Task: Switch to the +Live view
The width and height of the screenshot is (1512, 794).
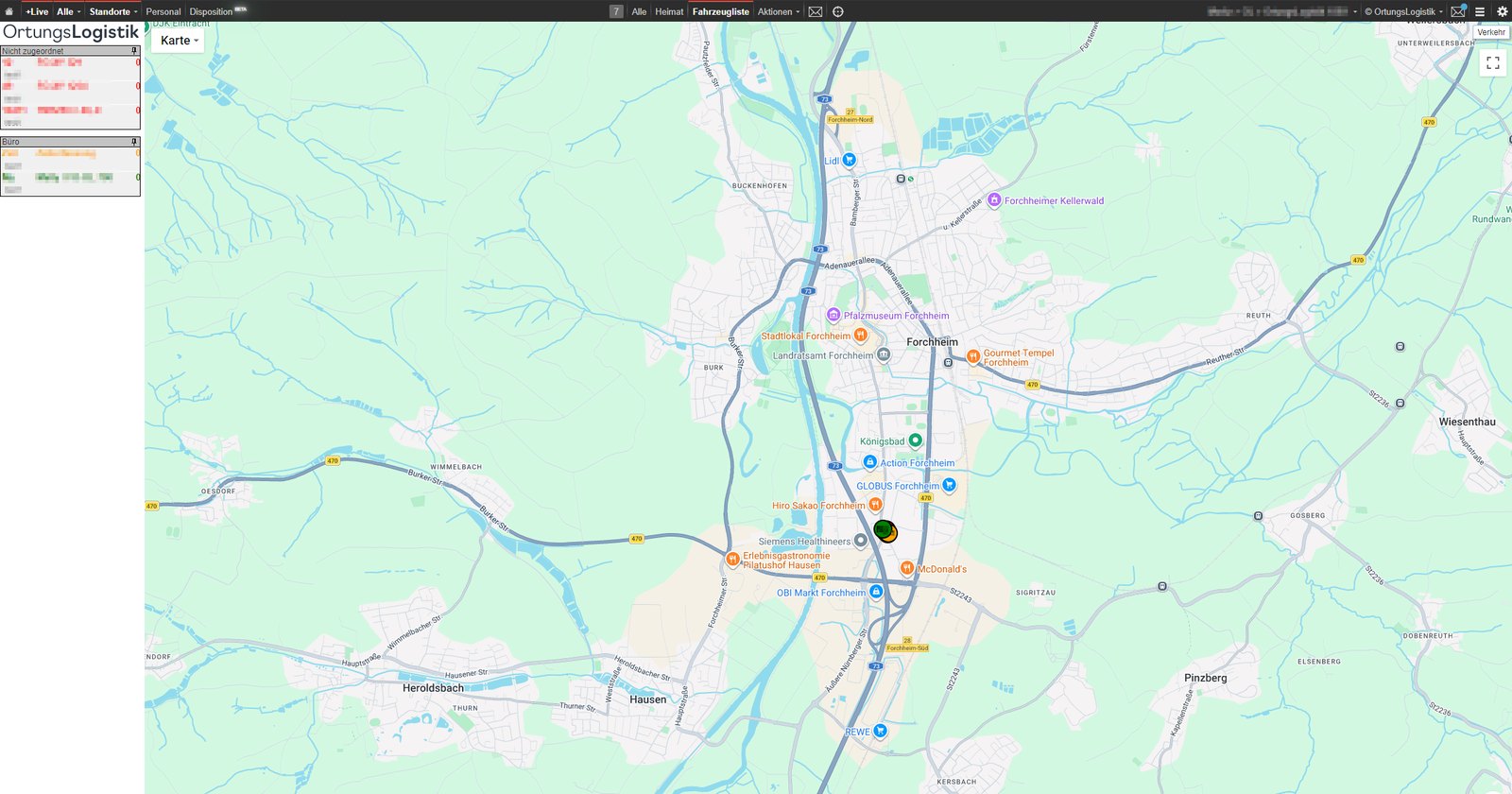Action: click(37, 11)
